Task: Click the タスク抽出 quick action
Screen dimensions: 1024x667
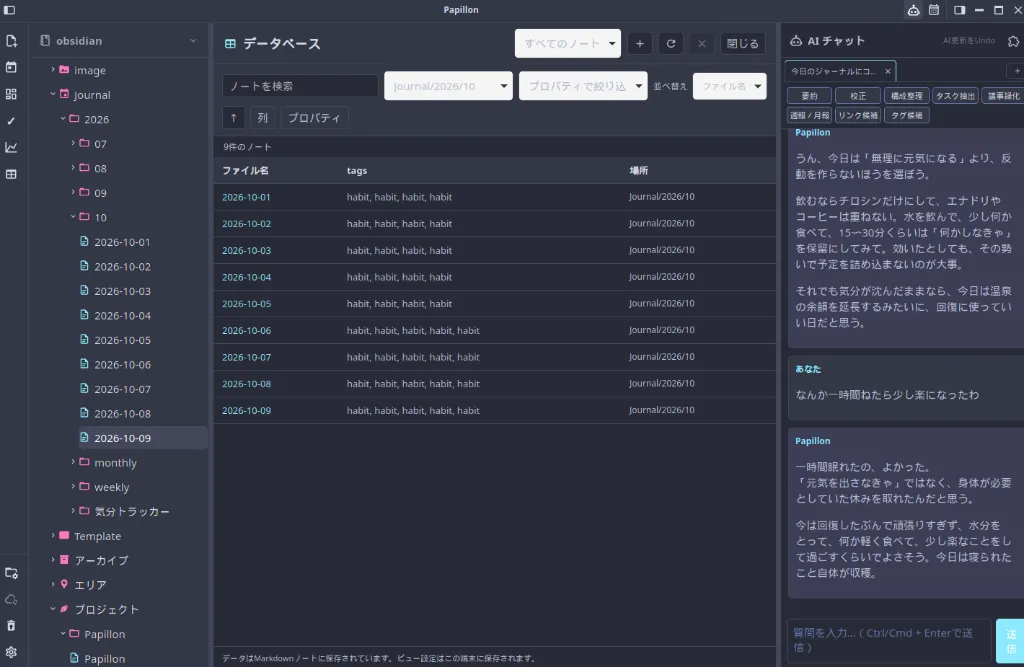Action: (955, 96)
